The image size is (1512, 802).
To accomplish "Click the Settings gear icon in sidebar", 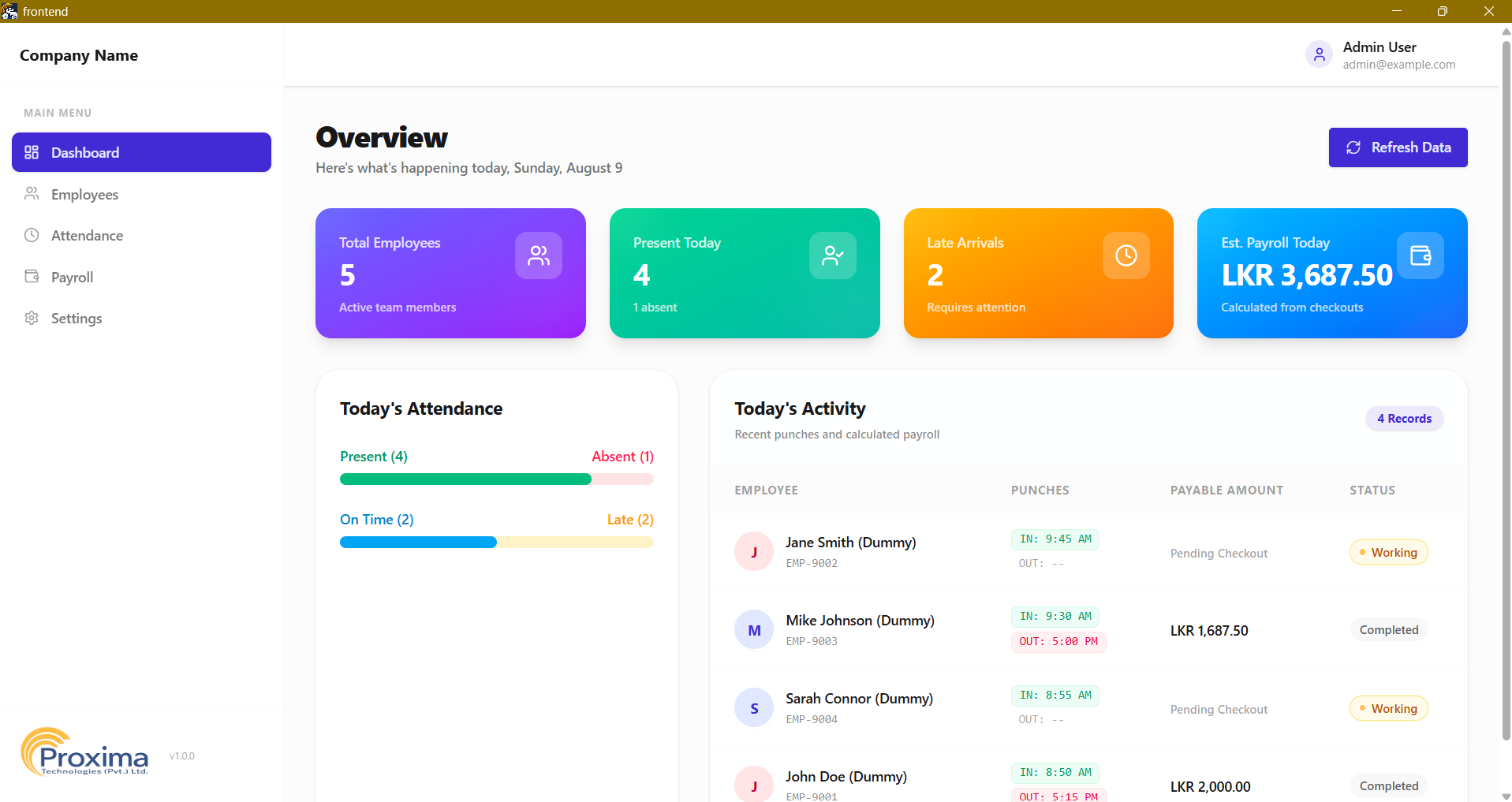I will 32,318.
